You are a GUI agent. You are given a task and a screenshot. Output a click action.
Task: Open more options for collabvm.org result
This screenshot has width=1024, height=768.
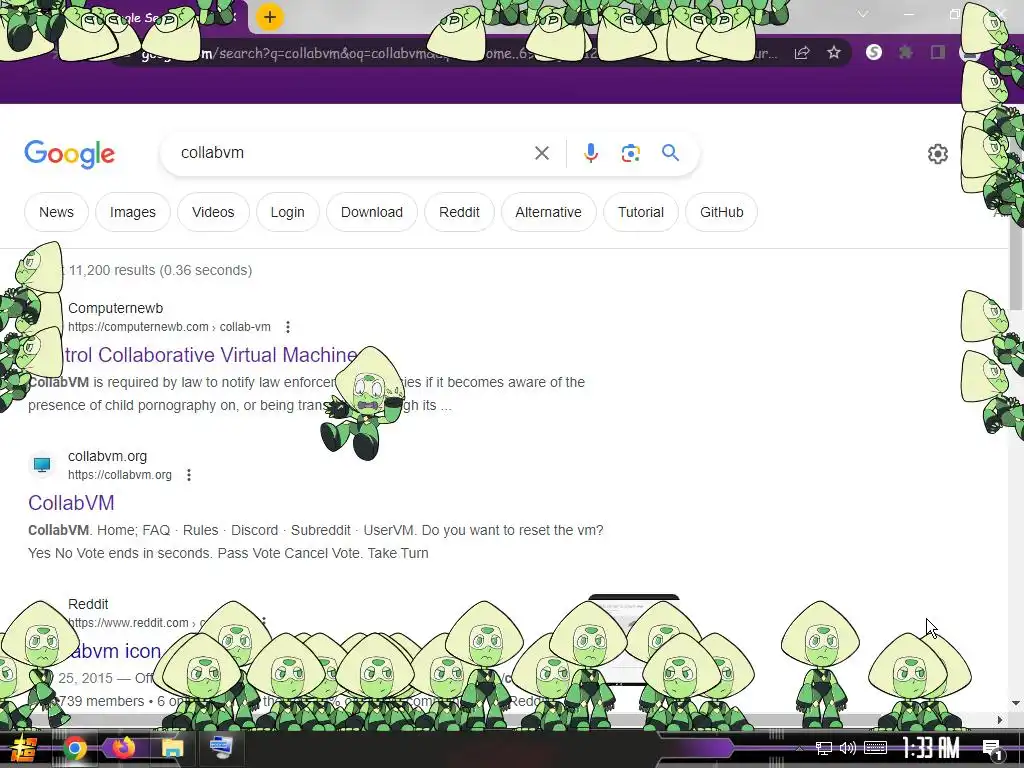click(x=189, y=475)
